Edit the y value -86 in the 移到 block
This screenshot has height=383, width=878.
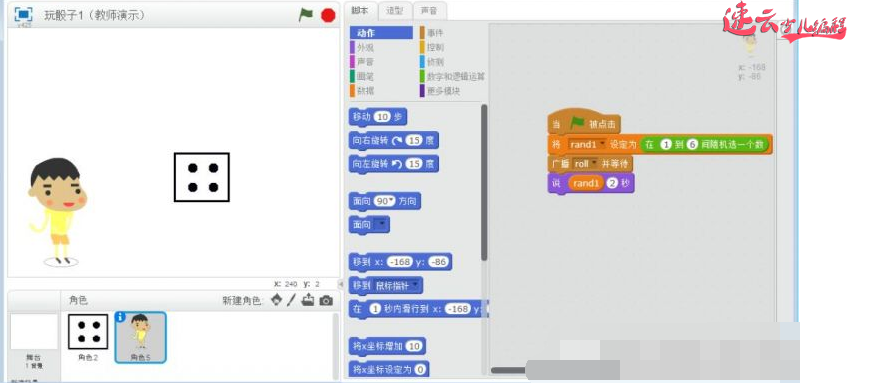tap(438, 262)
